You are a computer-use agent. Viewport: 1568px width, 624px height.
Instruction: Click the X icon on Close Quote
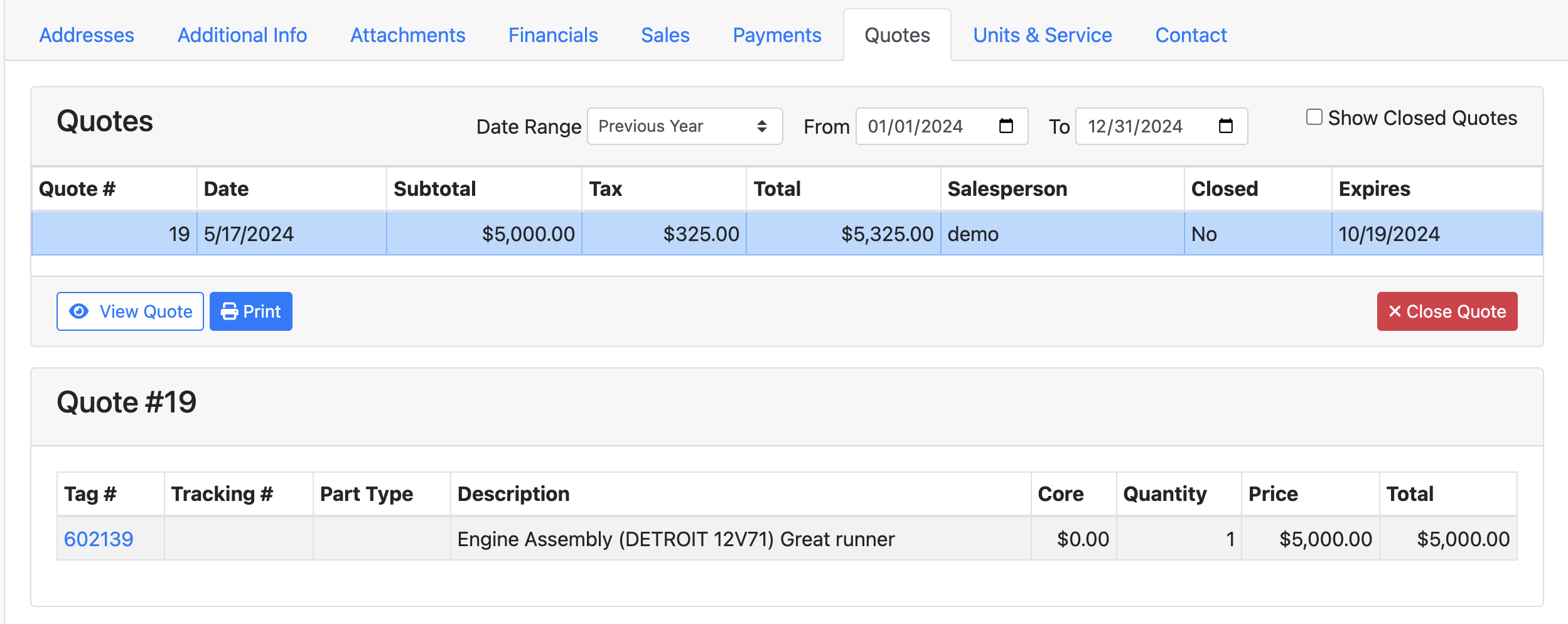[1395, 311]
